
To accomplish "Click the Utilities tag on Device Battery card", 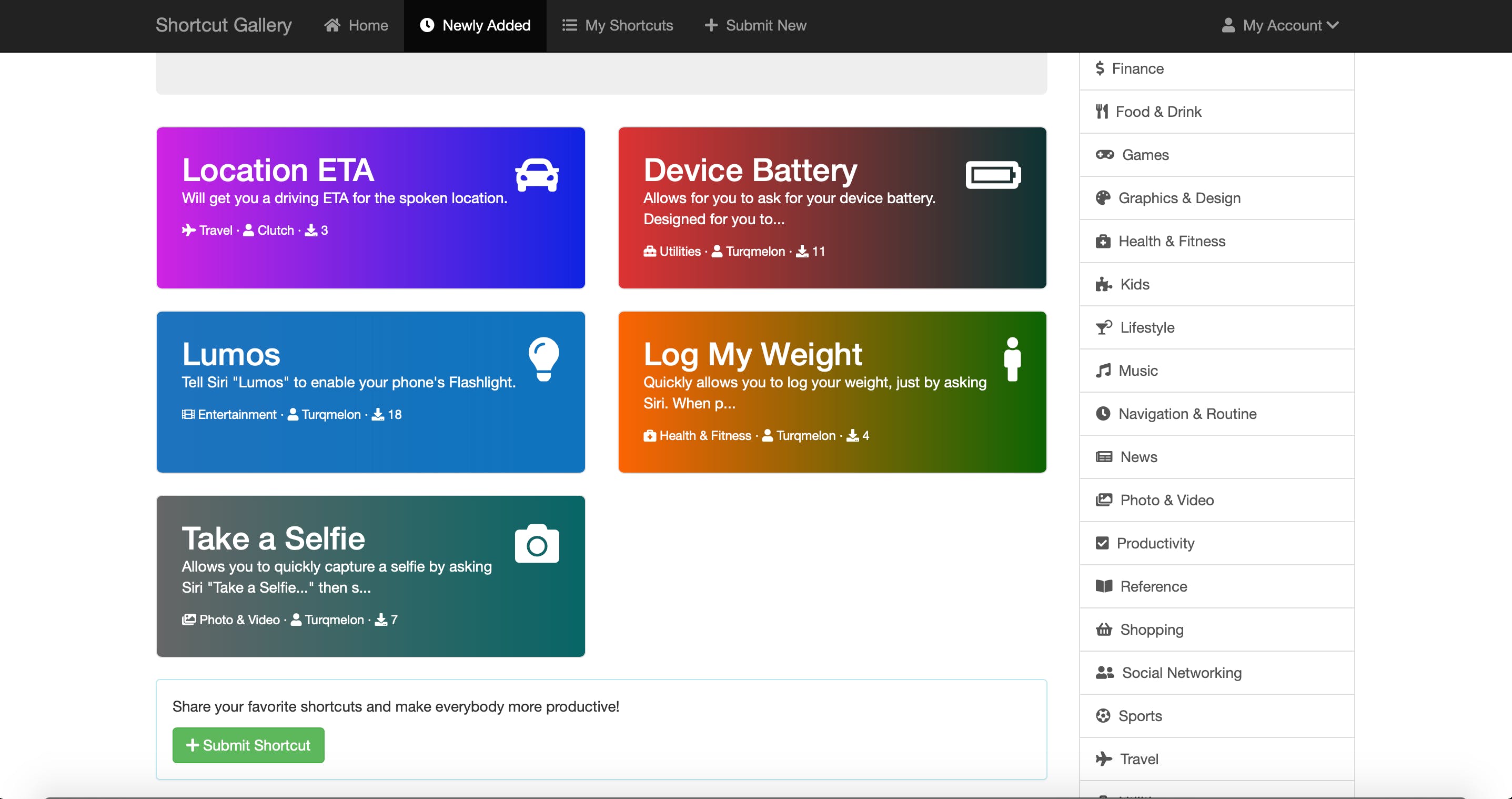I will point(672,251).
